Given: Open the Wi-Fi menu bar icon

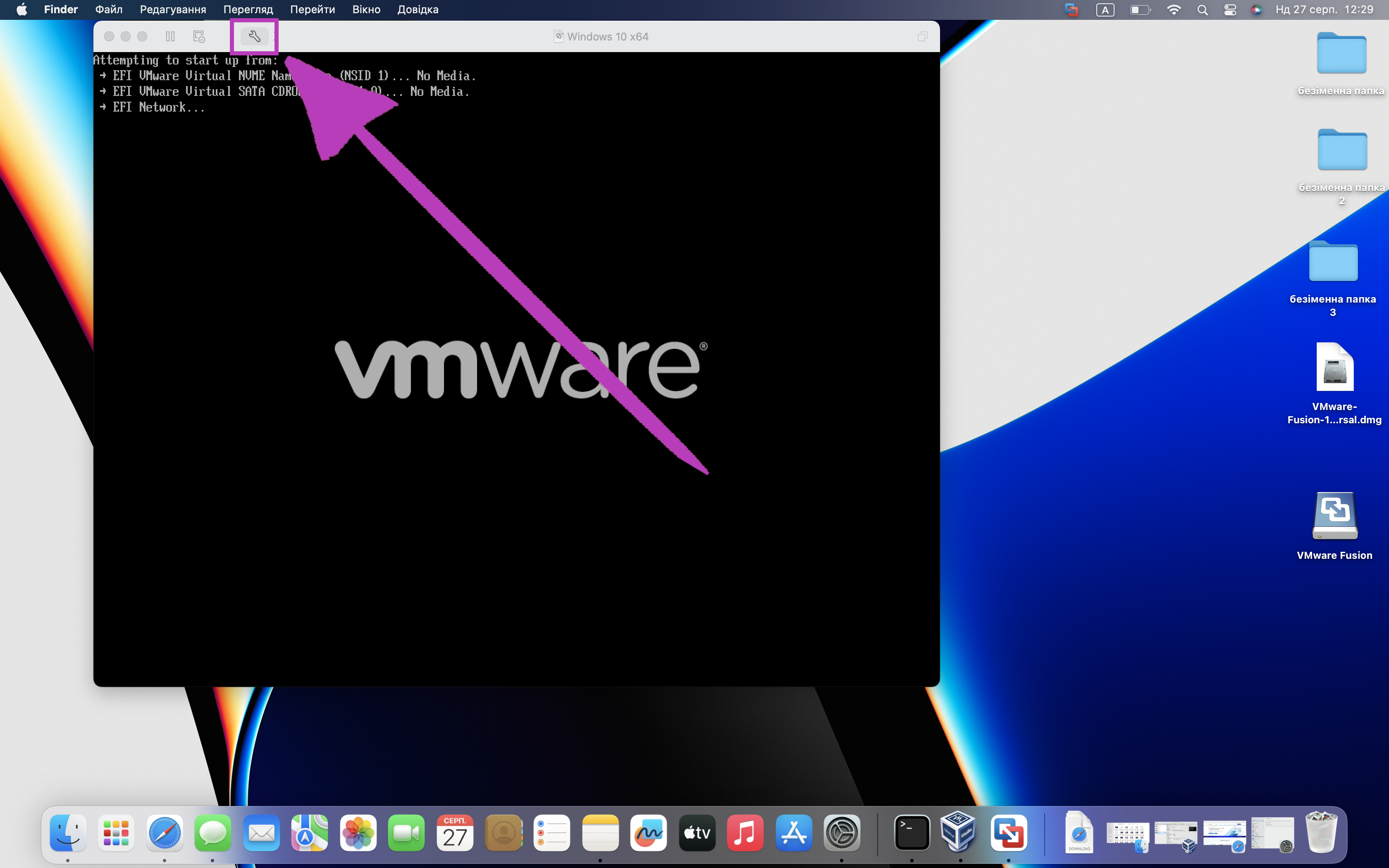Looking at the screenshot, I should pos(1174,9).
